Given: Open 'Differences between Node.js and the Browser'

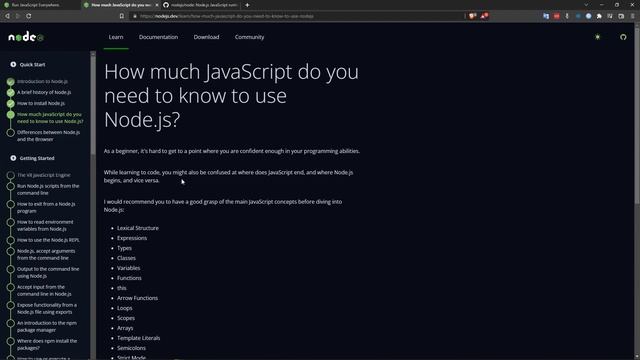Looking at the screenshot, I should pos(49,136).
